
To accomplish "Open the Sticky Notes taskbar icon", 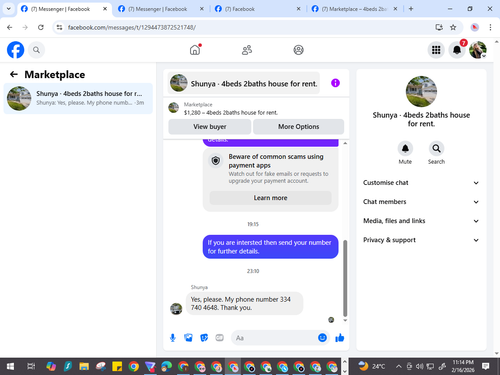I will (x=117, y=367).
